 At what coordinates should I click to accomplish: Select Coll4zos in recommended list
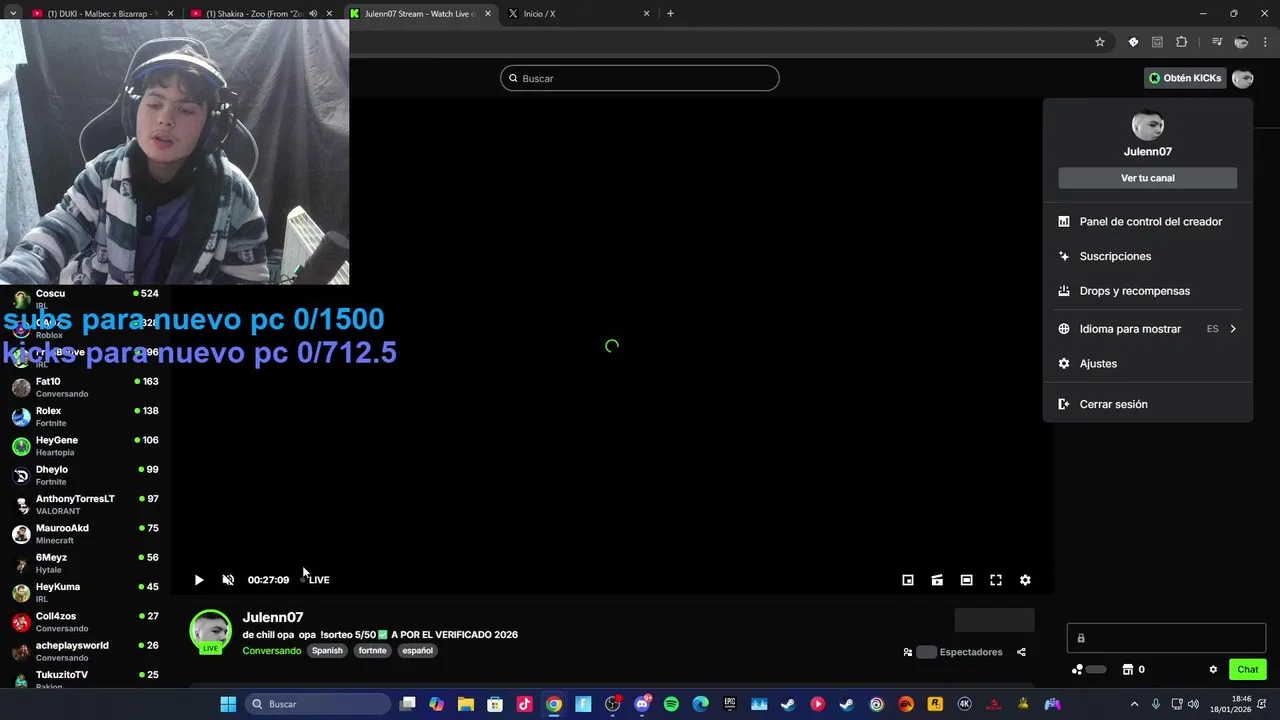pos(85,622)
